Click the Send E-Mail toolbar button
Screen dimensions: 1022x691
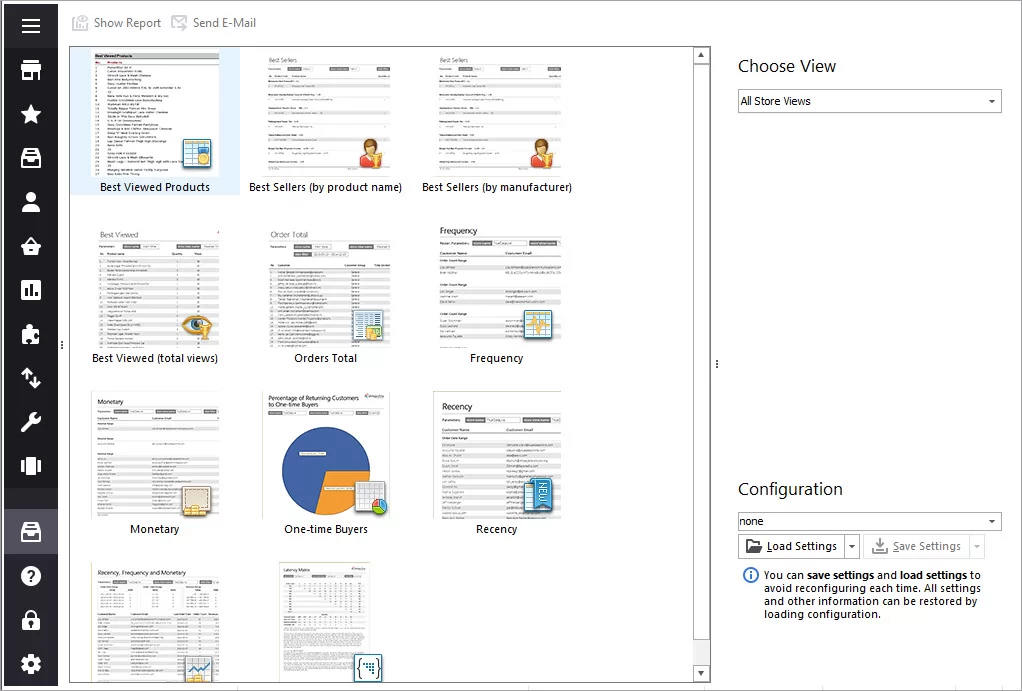pyautogui.click(x=214, y=23)
